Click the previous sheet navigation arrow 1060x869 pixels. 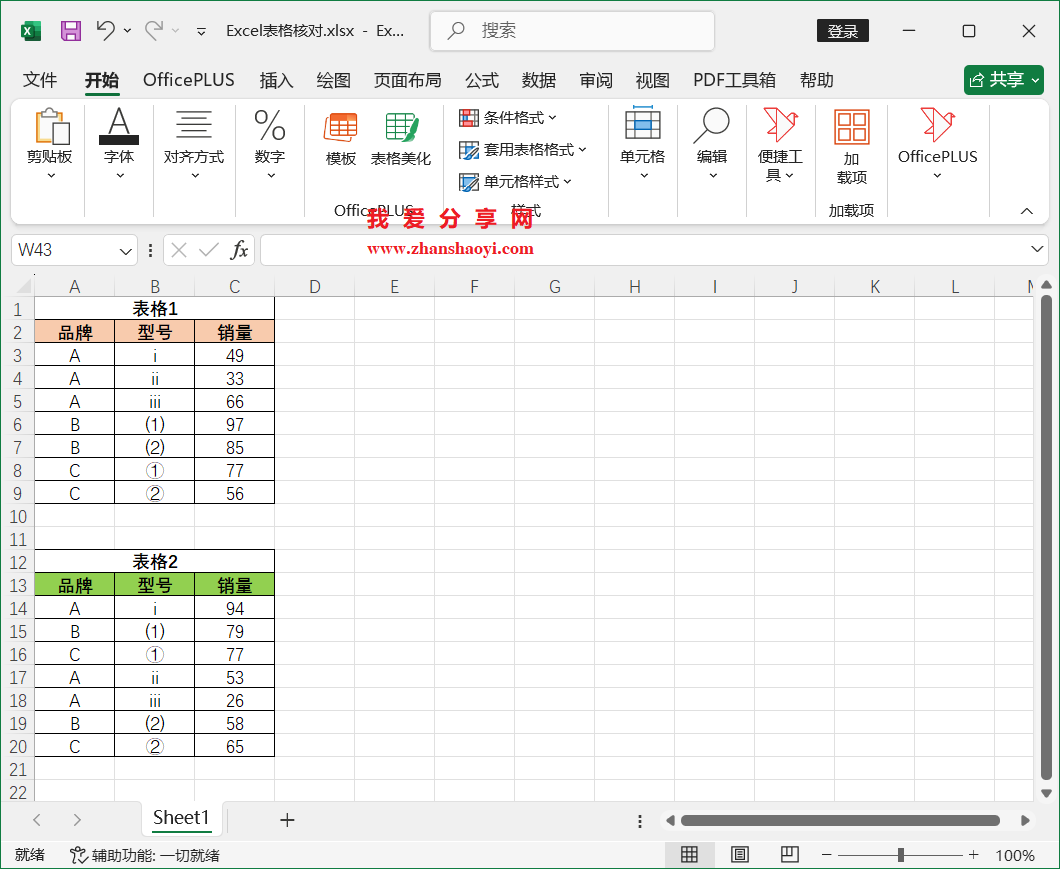pos(37,820)
